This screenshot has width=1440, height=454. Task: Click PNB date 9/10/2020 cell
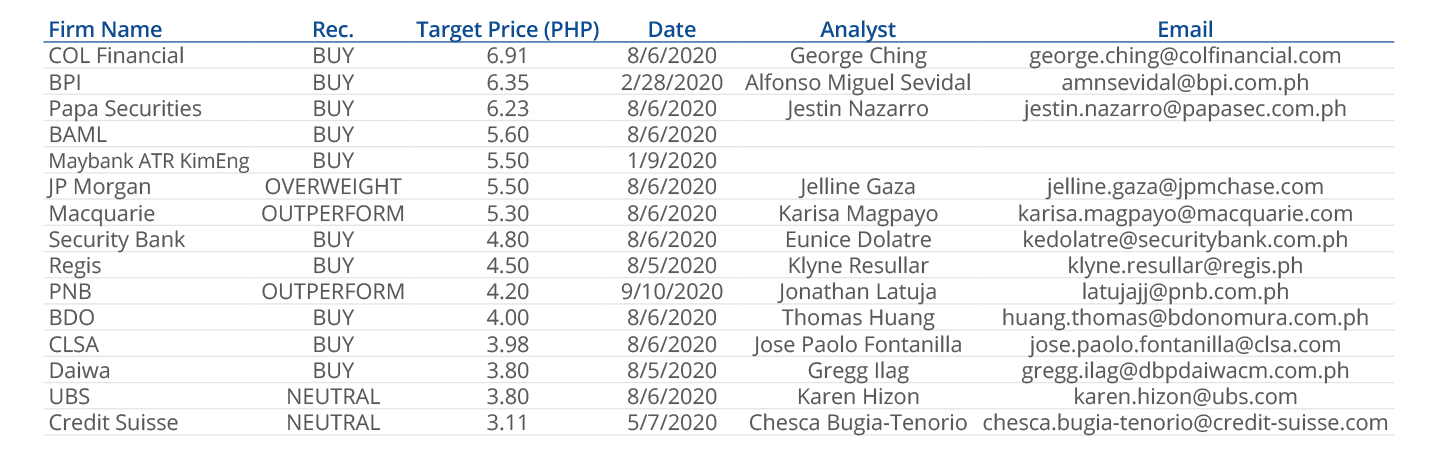click(x=671, y=291)
